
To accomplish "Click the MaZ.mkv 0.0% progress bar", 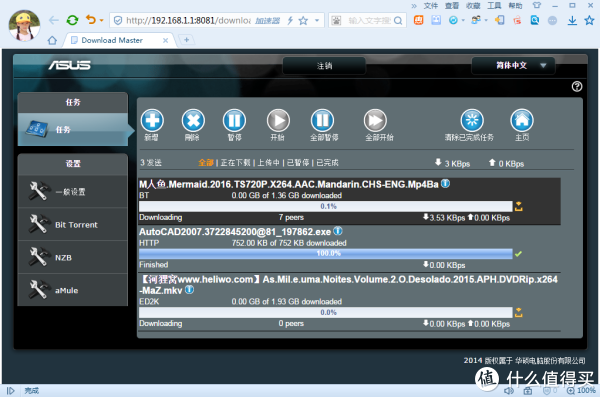I will click(326, 312).
